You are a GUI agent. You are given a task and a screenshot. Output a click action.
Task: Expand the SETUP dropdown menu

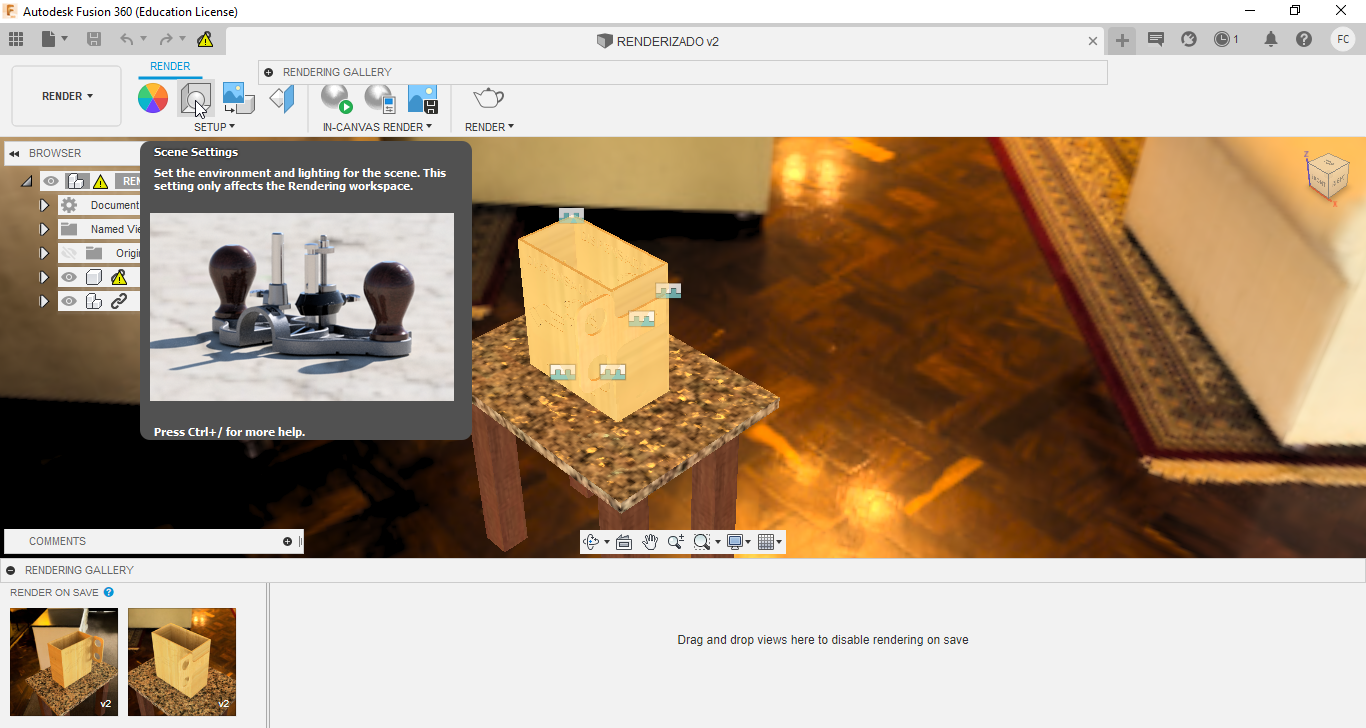(214, 127)
